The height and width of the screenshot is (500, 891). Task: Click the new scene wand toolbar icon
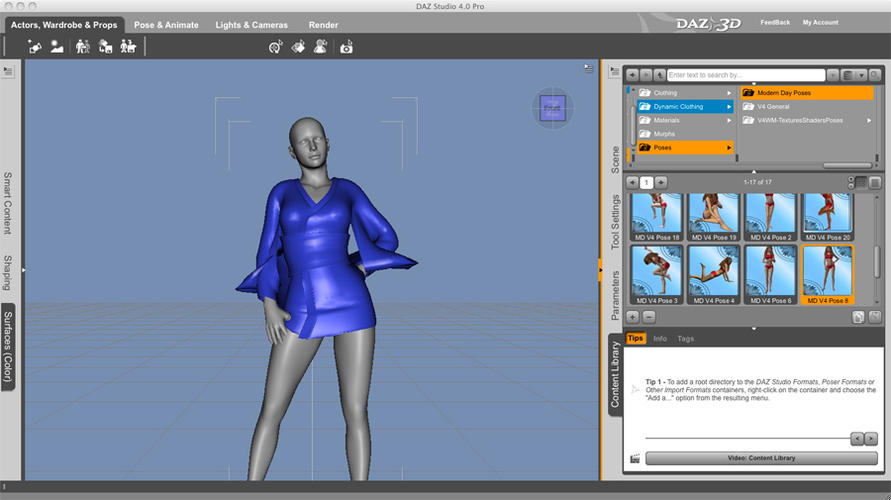tap(35, 47)
